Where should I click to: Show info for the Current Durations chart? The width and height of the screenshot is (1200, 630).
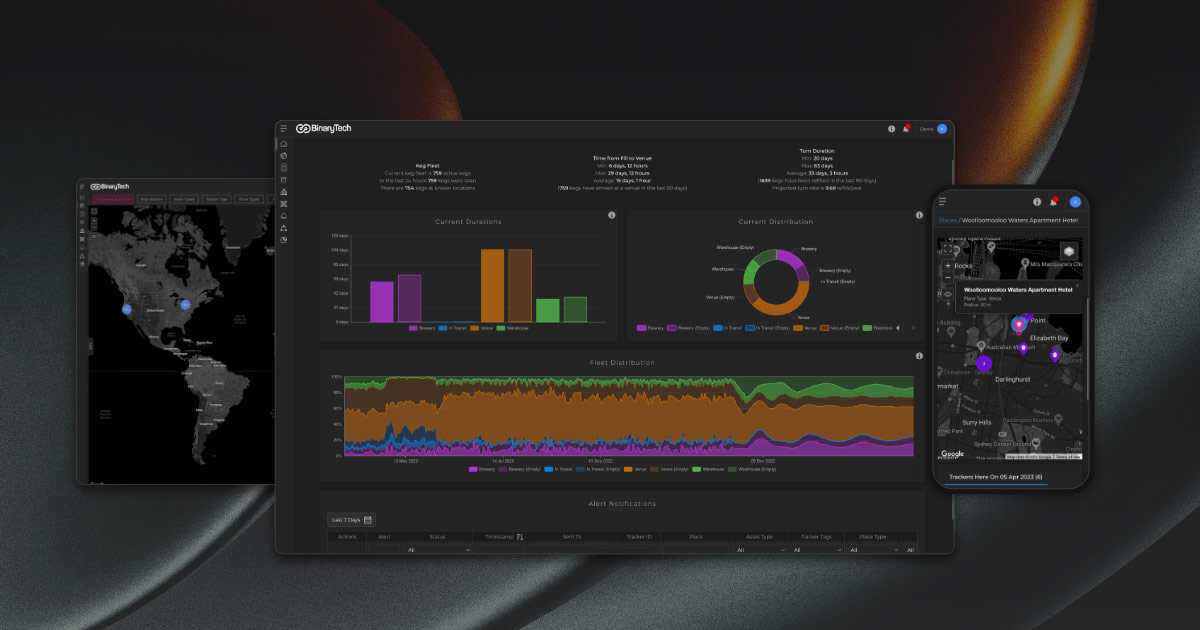[x=612, y=216]
